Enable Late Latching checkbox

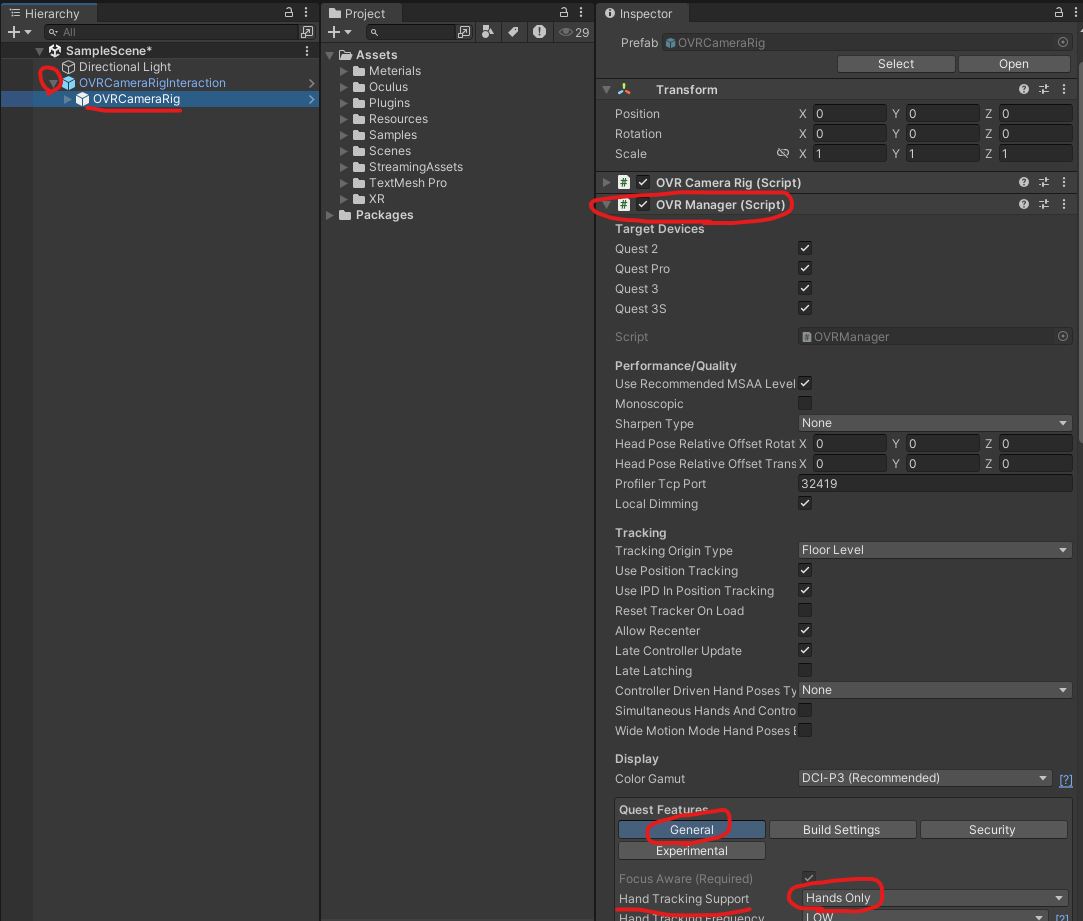click(805, 670)
